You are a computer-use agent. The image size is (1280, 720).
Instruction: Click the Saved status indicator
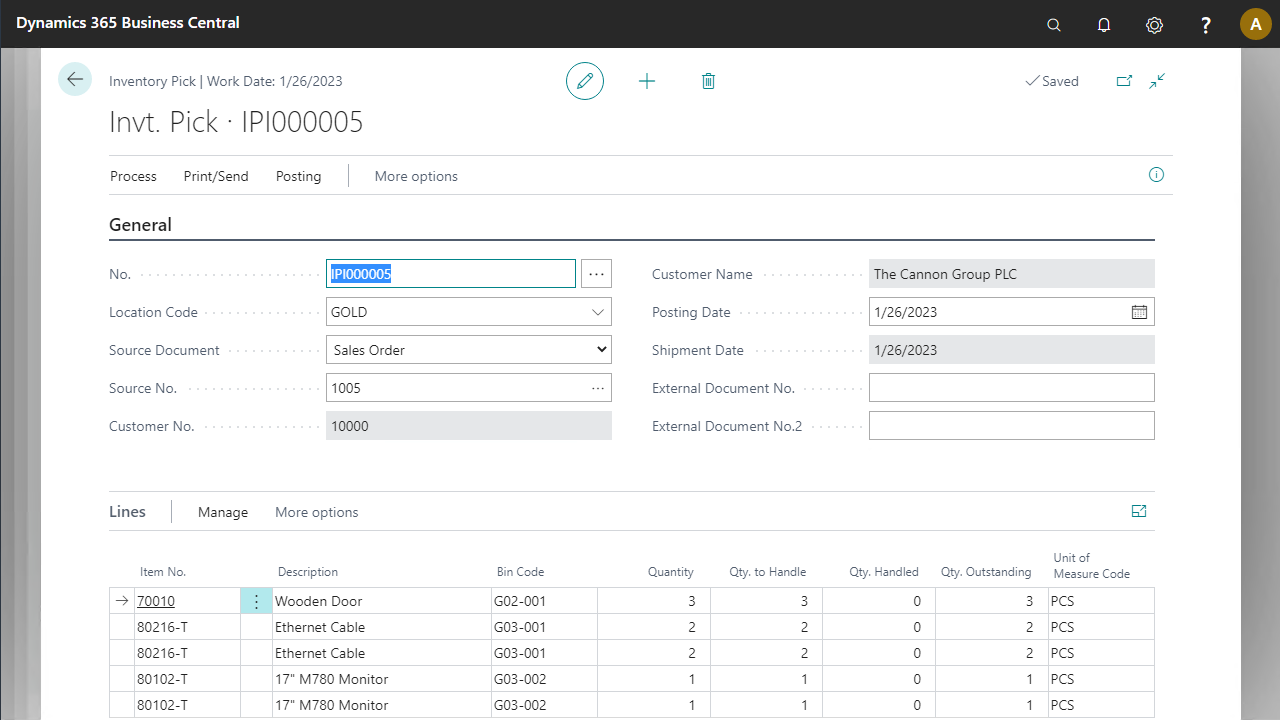pos(1052,81)
